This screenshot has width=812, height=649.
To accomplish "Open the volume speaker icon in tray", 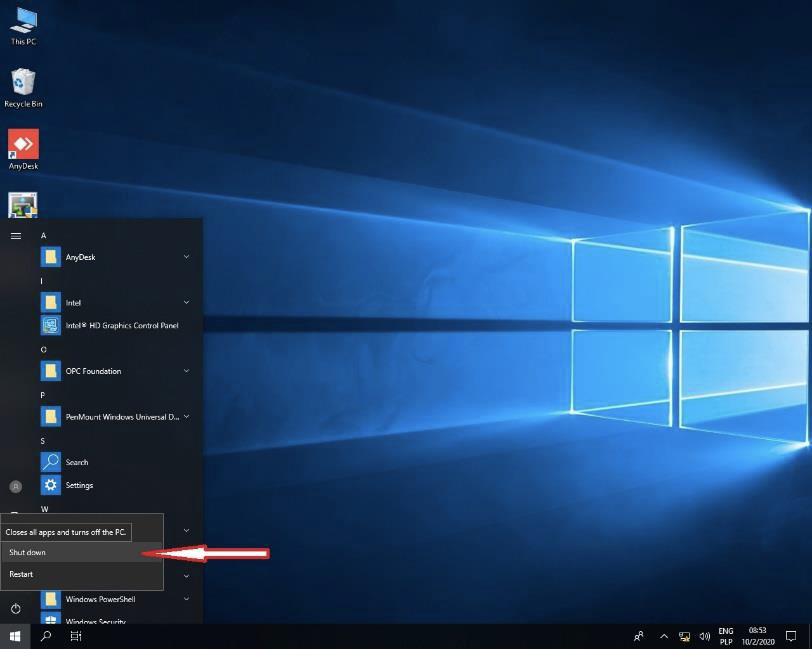I will point(705,636).
